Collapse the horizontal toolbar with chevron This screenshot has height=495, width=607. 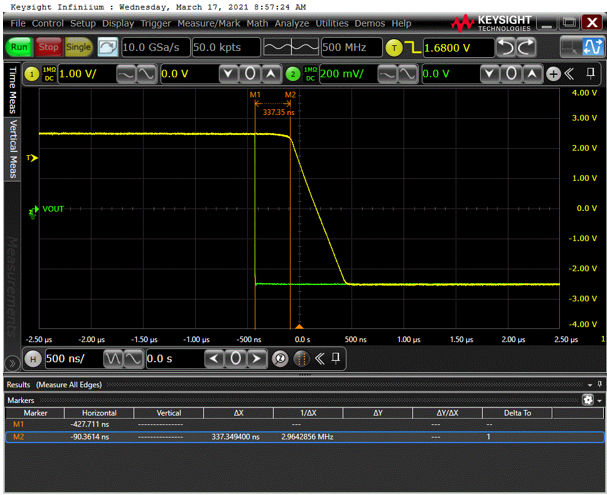pos(320,359)
